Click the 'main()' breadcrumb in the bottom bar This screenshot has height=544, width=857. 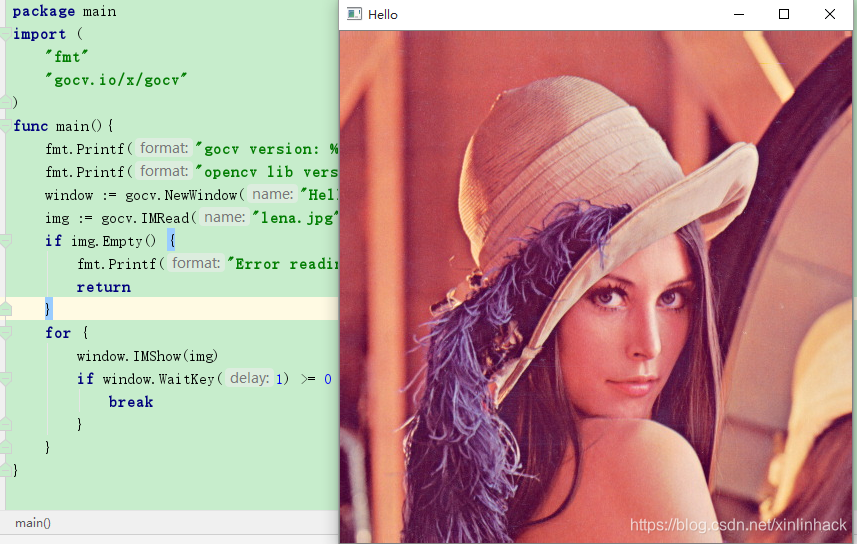(x=33, y=523)
